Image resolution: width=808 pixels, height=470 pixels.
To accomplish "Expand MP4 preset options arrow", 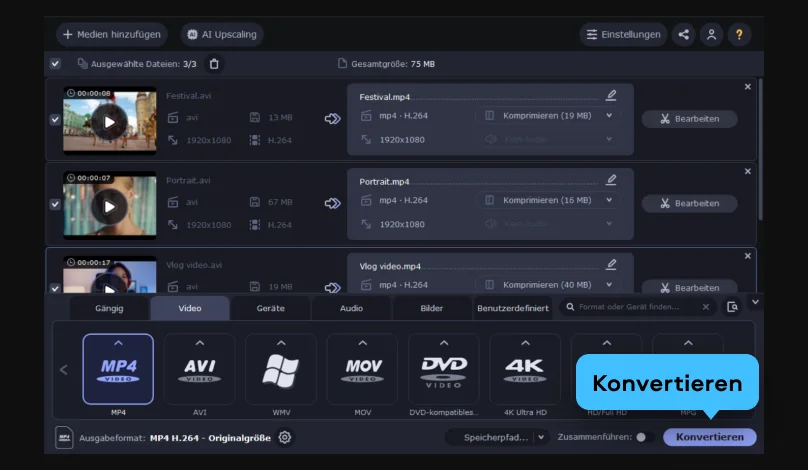I will point(118,343).
